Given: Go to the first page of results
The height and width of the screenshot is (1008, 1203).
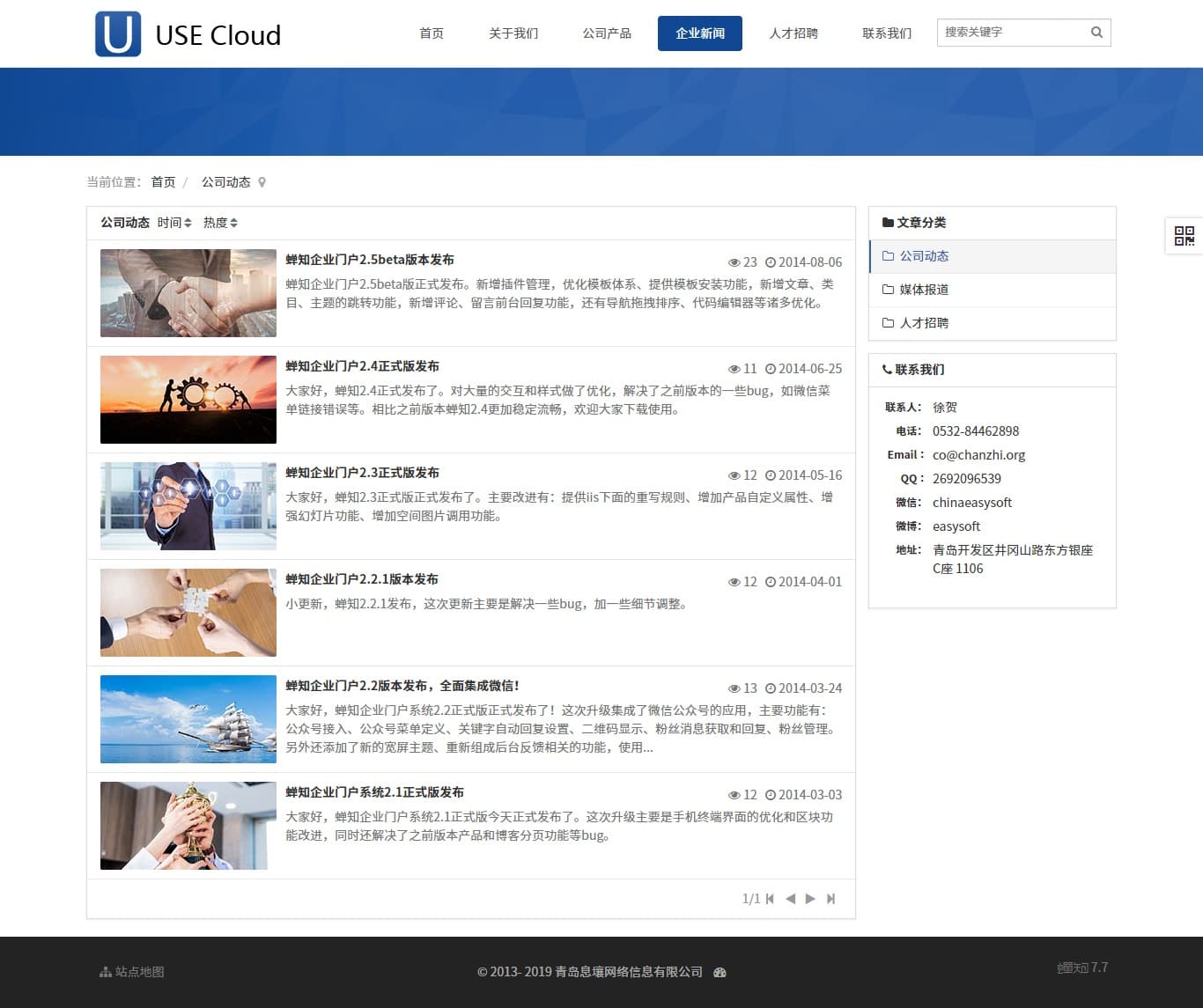Looking at the screenshot, I should coord(770,899).
